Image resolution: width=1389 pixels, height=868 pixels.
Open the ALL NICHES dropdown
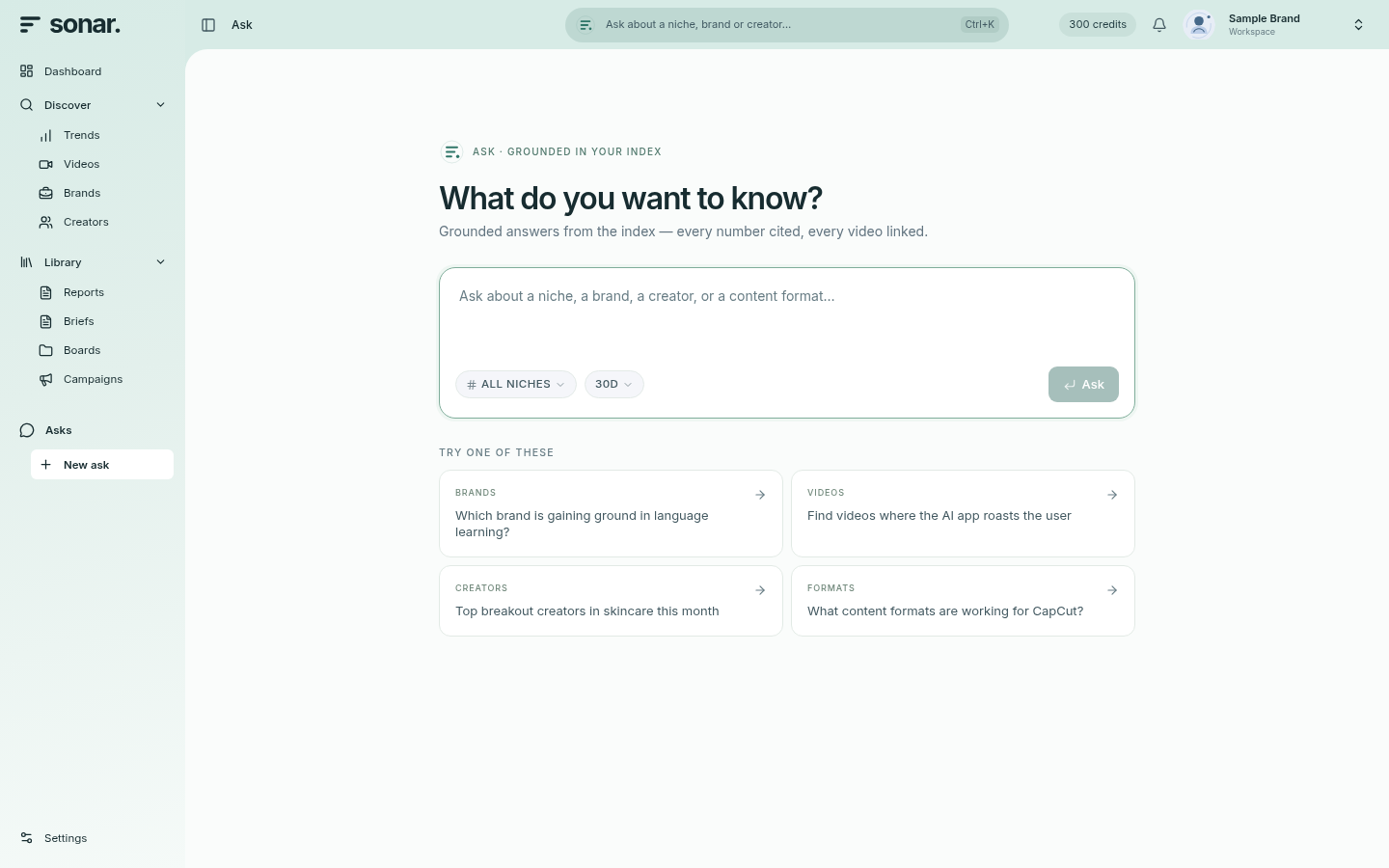pyautogui.click(x=516, y=384)
